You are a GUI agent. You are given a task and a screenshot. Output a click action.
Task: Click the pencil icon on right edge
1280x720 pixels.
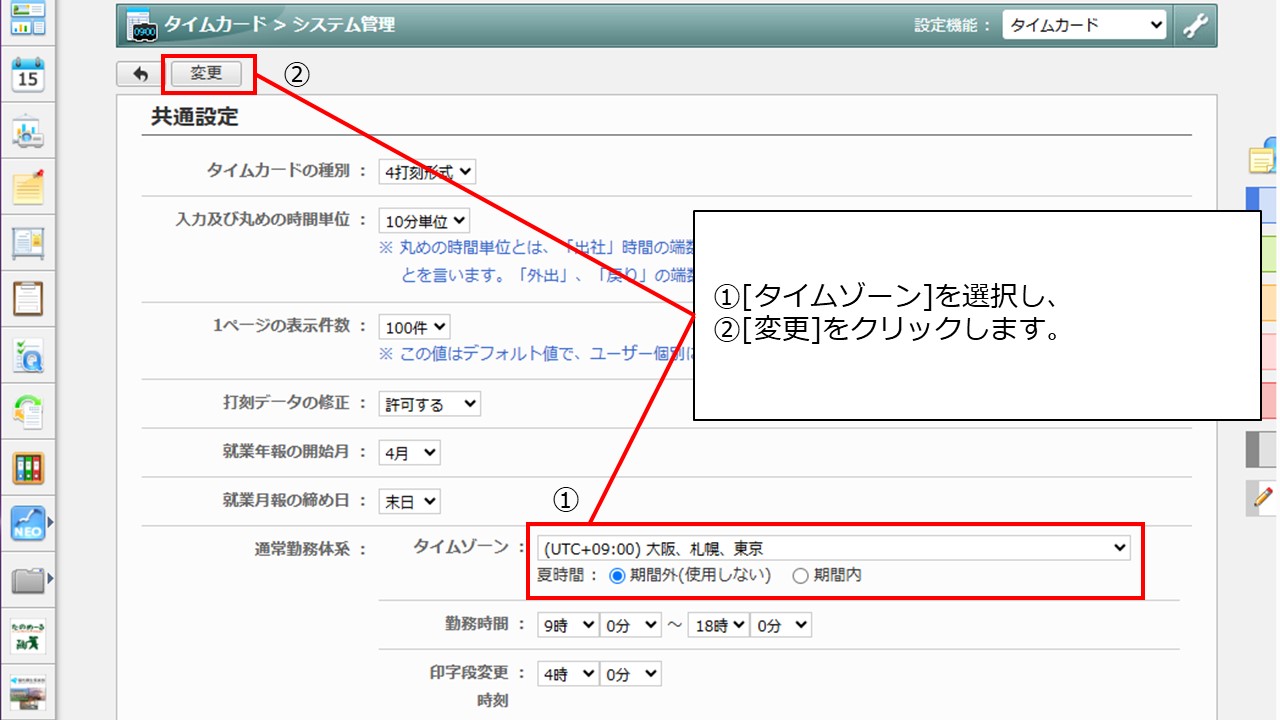1263,496
